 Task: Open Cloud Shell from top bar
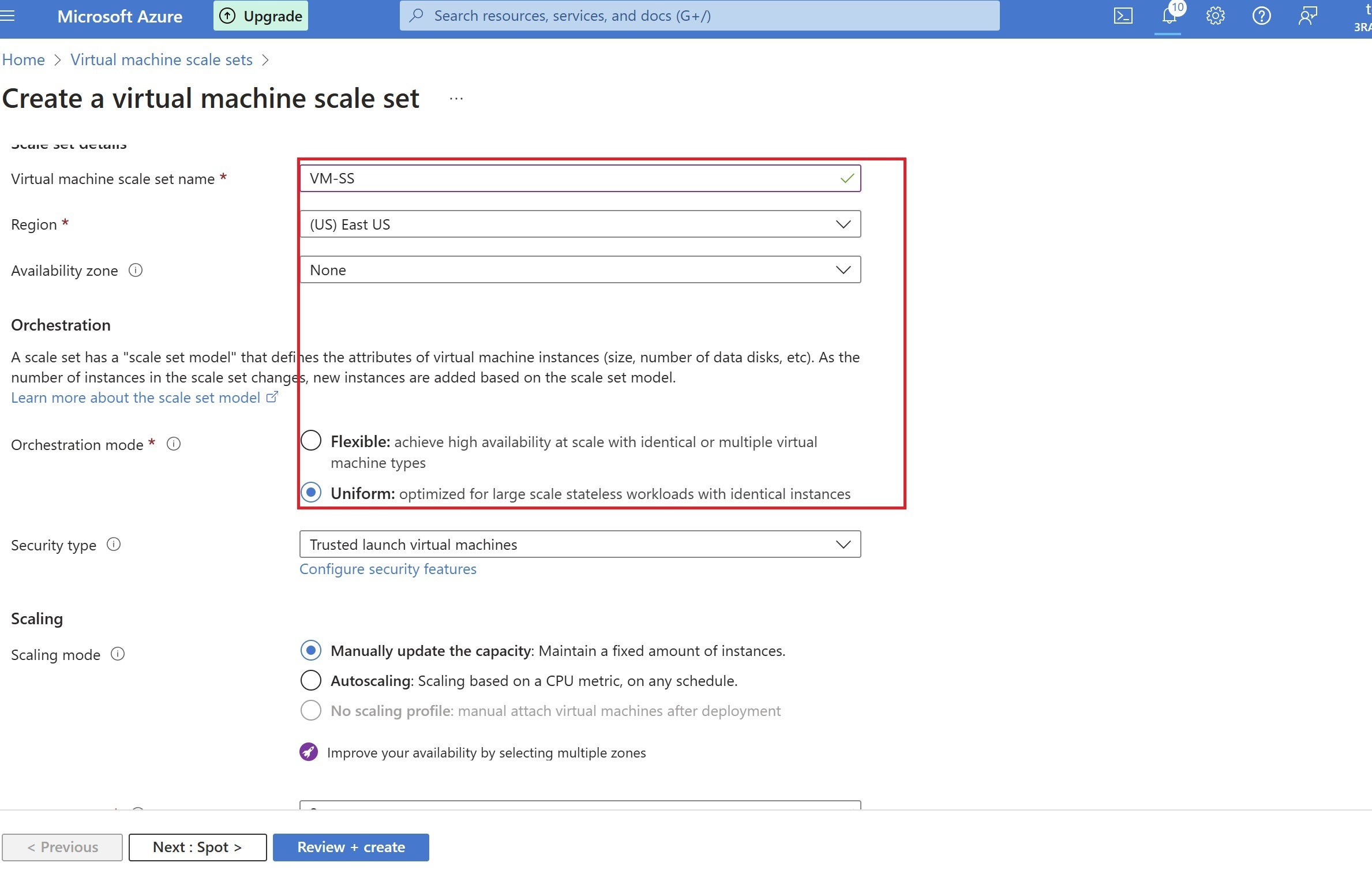[1123, 16]
